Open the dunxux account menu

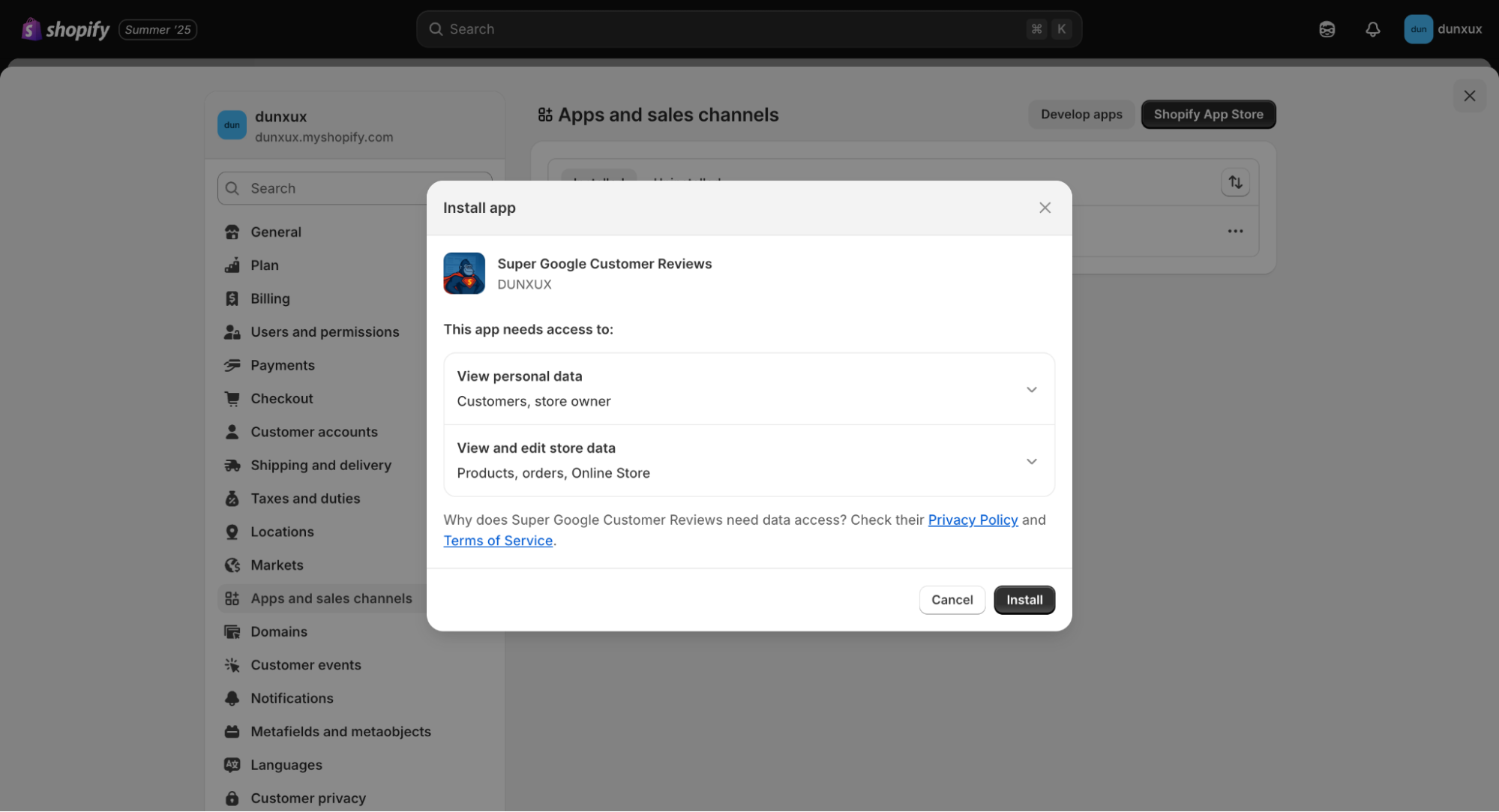coord(1443,29)
